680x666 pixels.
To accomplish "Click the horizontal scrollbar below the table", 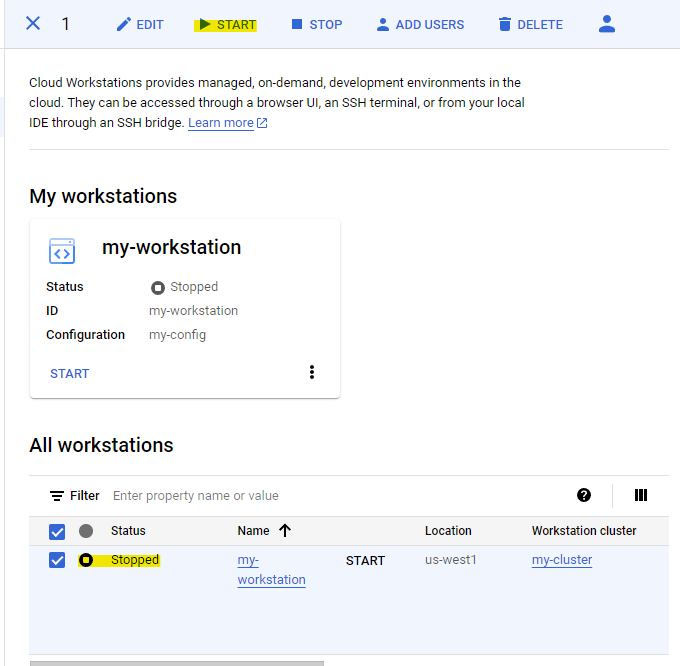I will [x=177, y=663].
